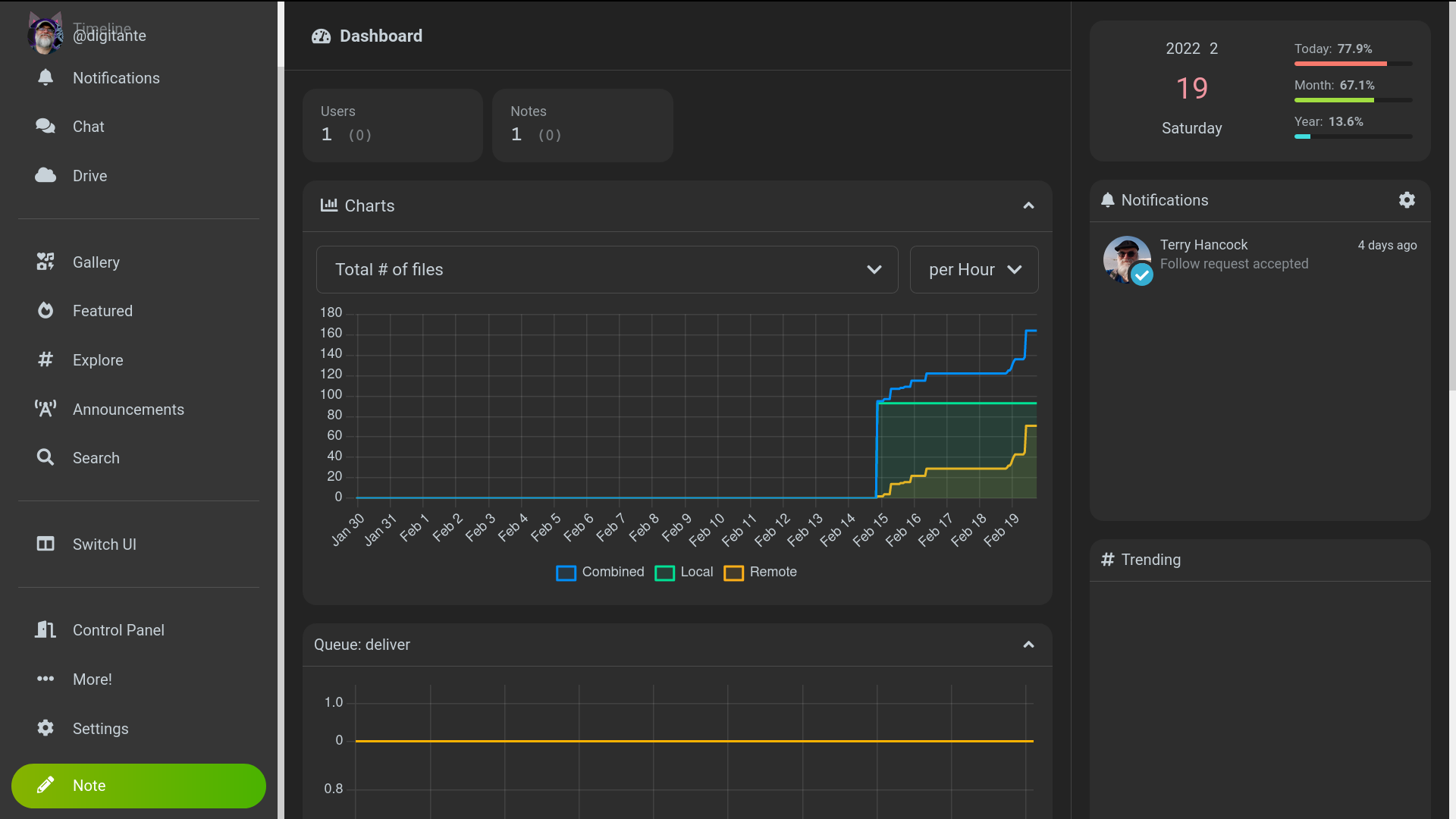Open the per Hour interval dropdown
The width and height of the screenshot is (1456, 819).
974,269
